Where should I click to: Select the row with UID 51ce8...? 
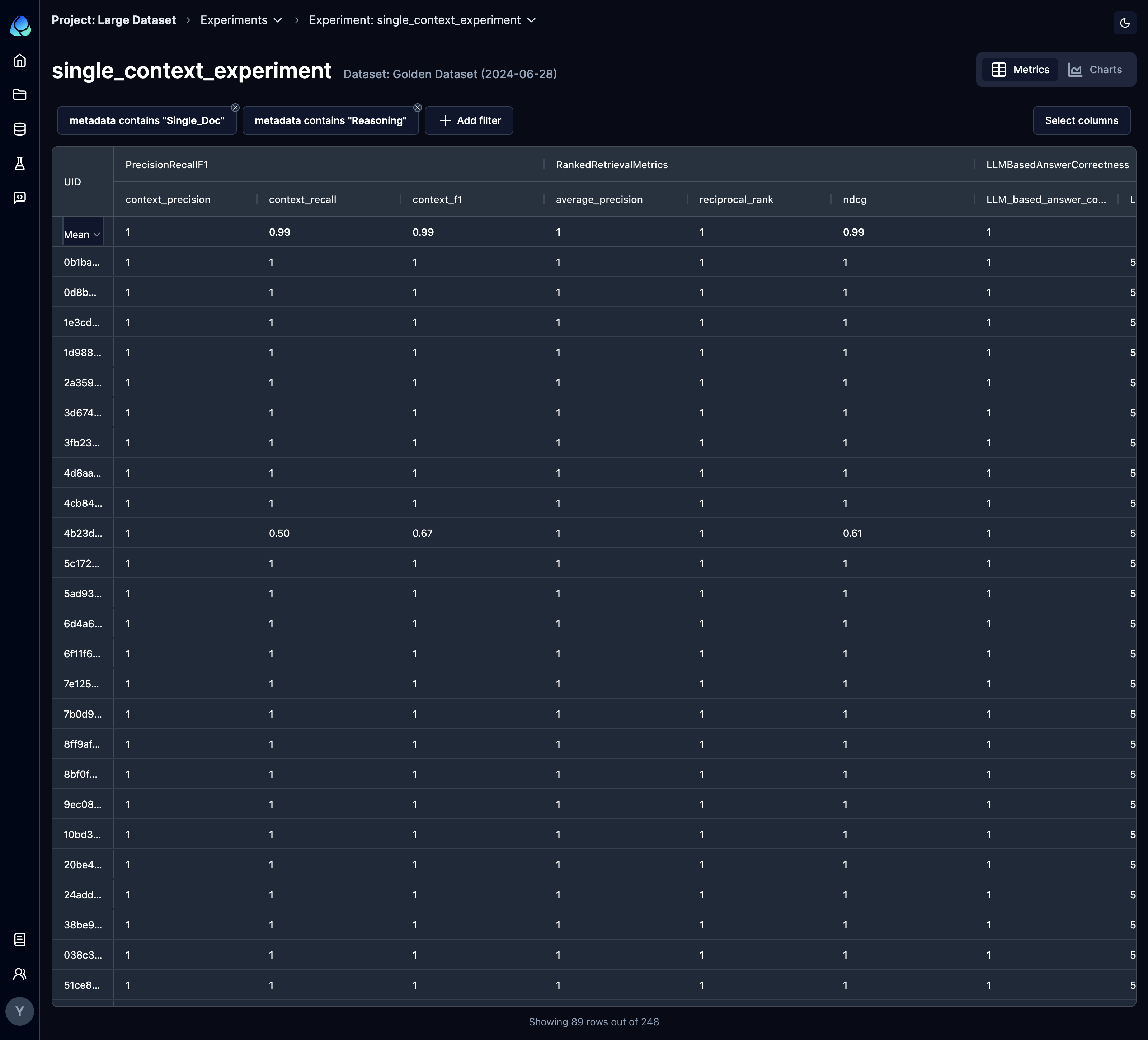(x=594, y=985)
